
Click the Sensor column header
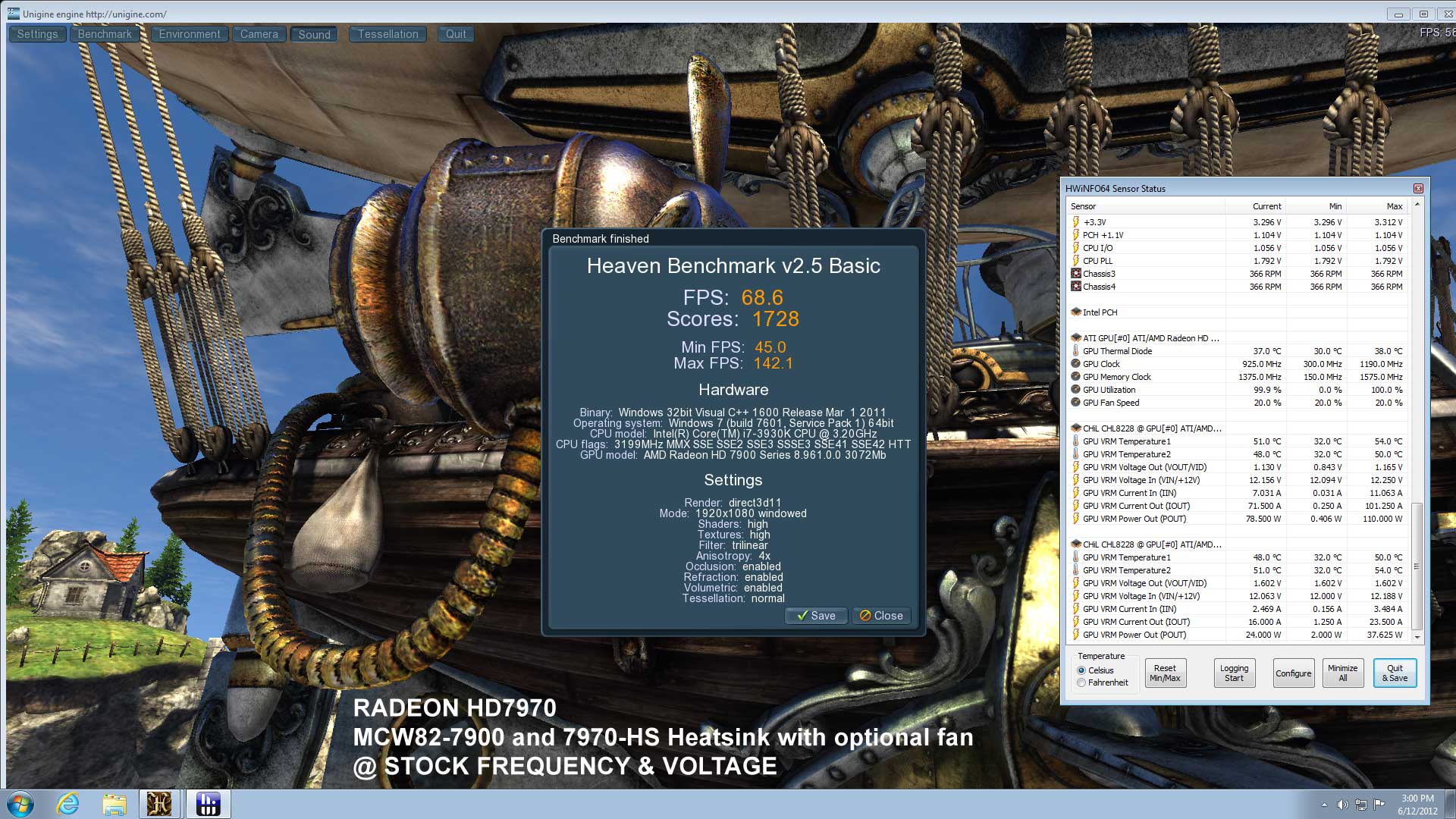point(1145,206)
